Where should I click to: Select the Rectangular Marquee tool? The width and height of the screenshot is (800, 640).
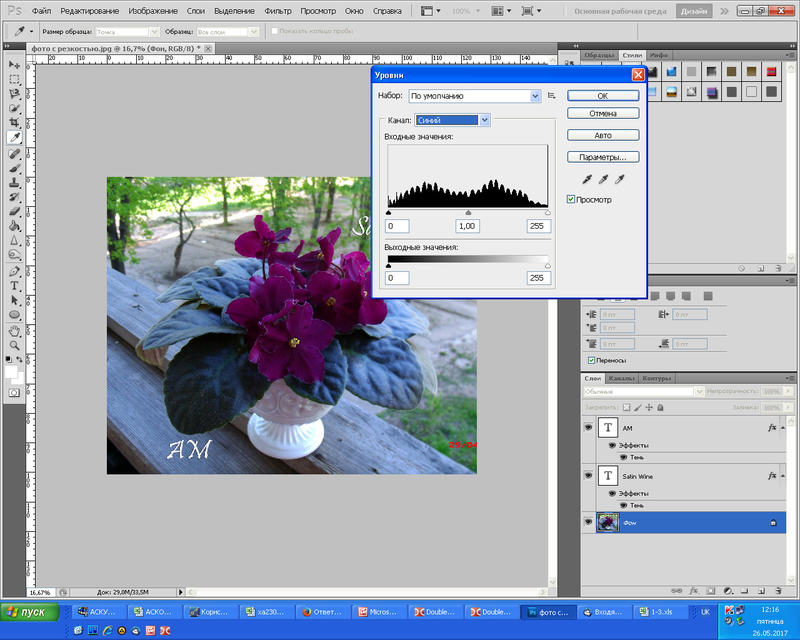tap(15, 79)
